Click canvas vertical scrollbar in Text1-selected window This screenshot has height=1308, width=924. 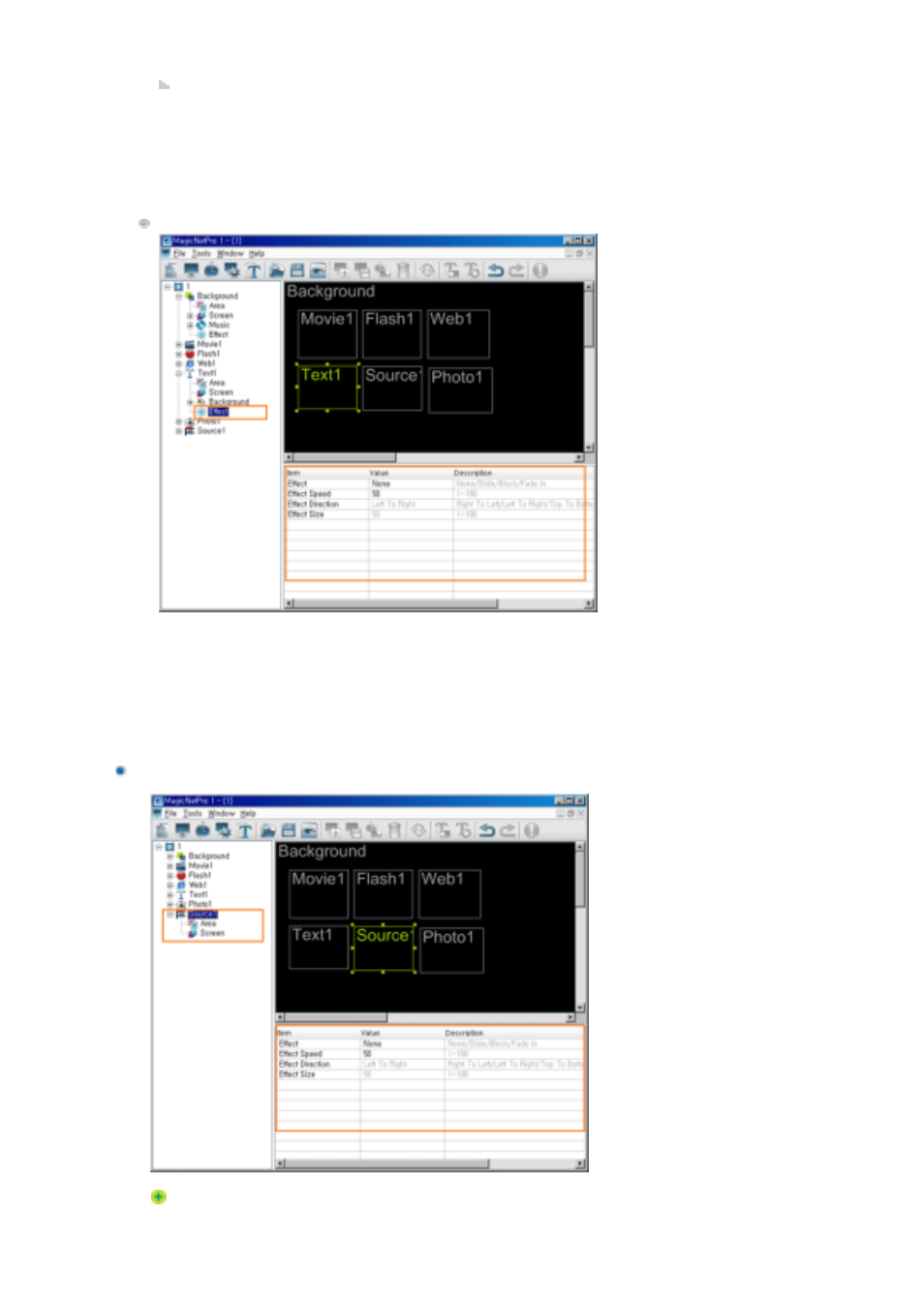click(588, 368)
